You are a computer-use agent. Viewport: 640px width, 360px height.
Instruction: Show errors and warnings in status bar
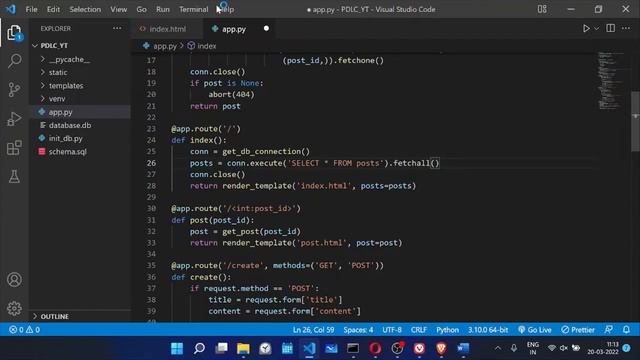(24, 330)
